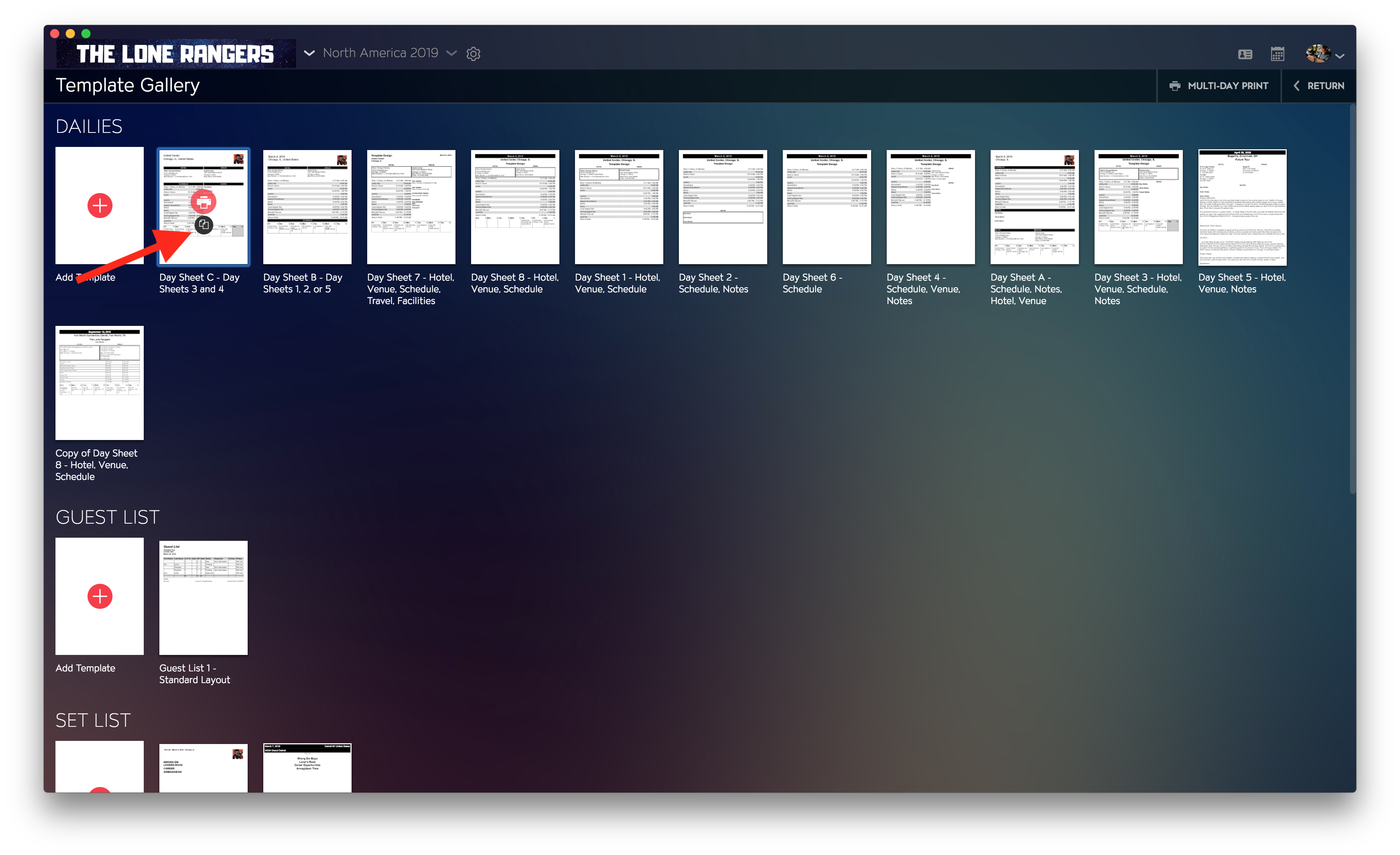Screen dimensions: 1400x855
Task: Click the red plus icon under Dailies Add Template
Action: 100,206
